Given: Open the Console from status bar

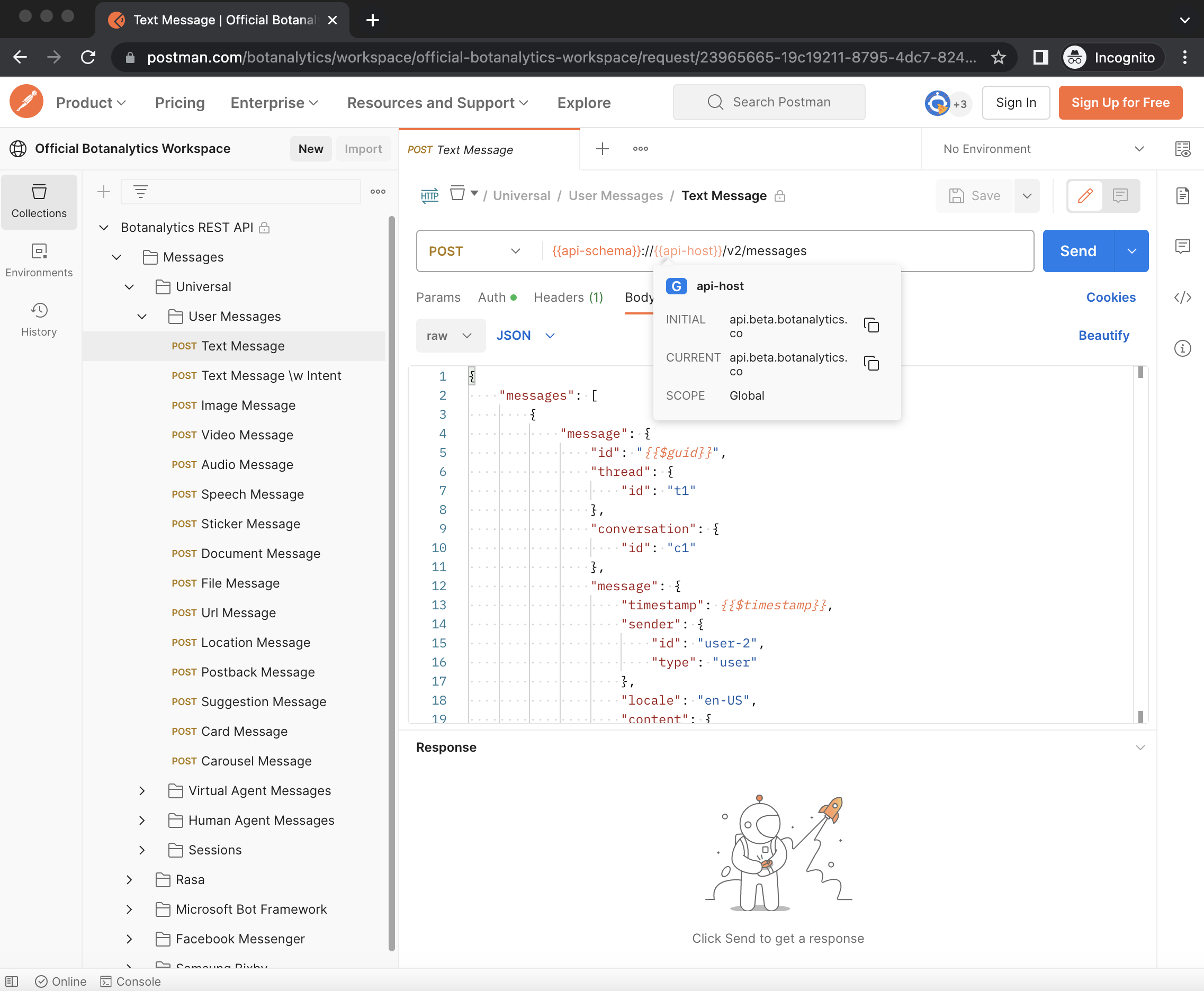Looking at the screenshot, I should [131, 981].
